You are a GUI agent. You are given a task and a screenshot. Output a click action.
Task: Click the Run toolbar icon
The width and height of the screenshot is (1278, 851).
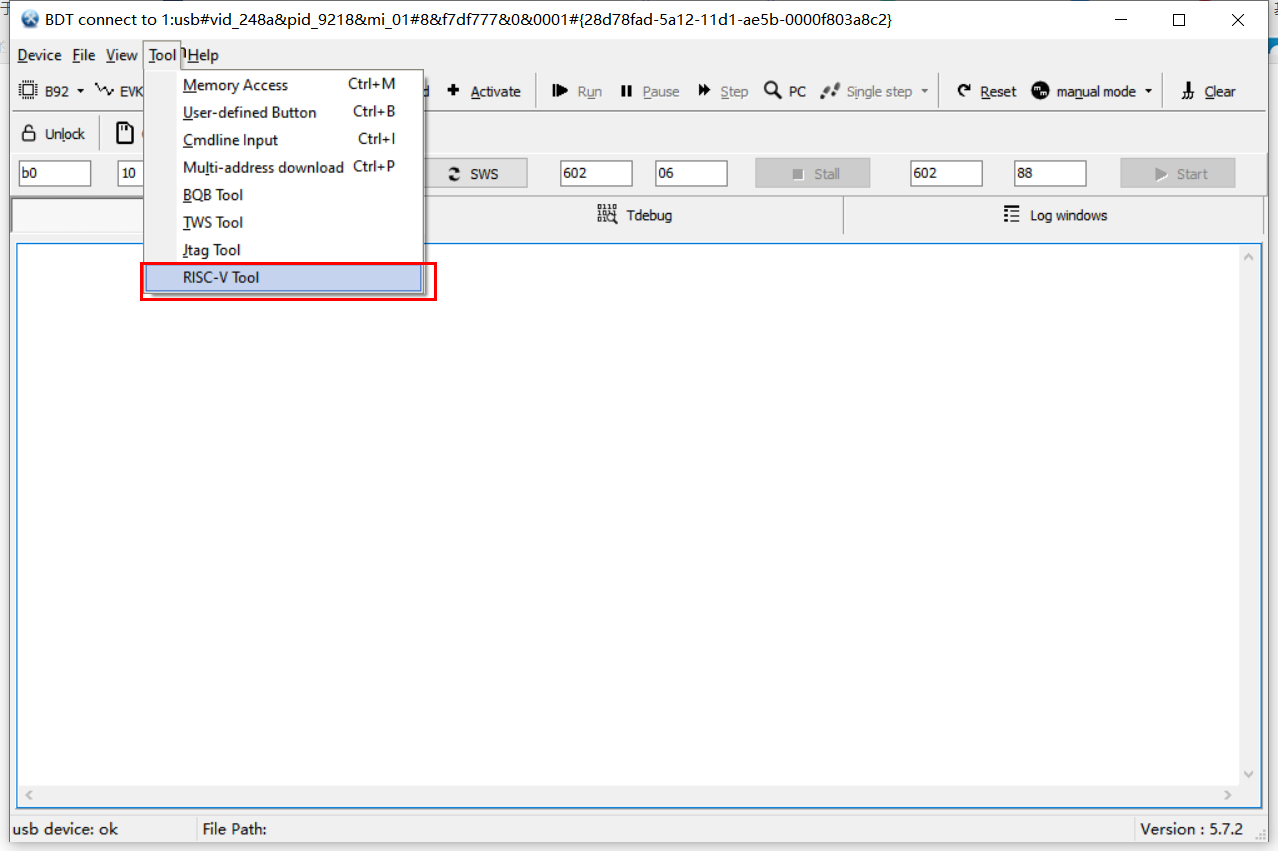pos(560,91)
